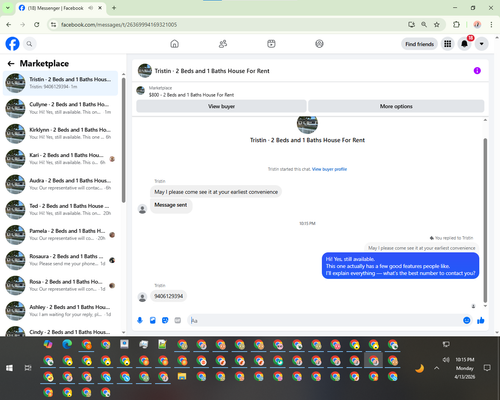Open a new browser tab

(x=114, y=8)
